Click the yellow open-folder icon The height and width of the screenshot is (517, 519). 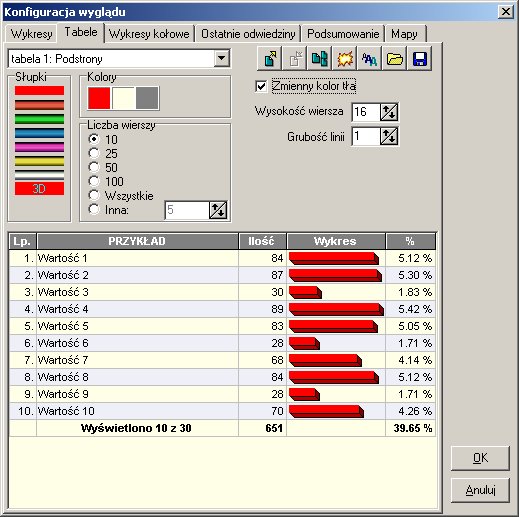coord(395,59)
